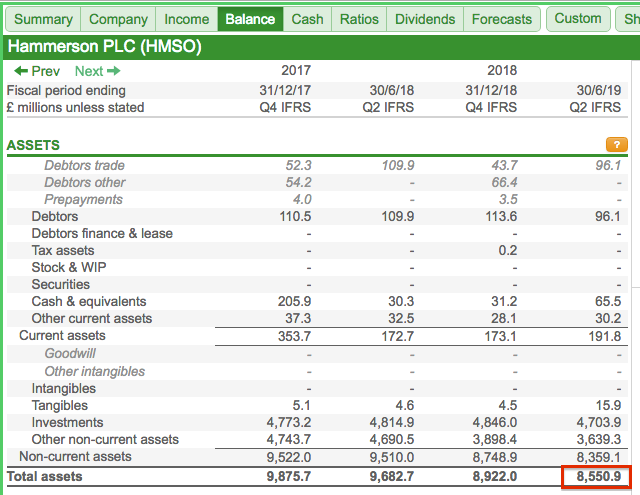Click cash value 205.9
Image resolution: width=640 pixels, height=495 pixels.
tap(294, 302)
